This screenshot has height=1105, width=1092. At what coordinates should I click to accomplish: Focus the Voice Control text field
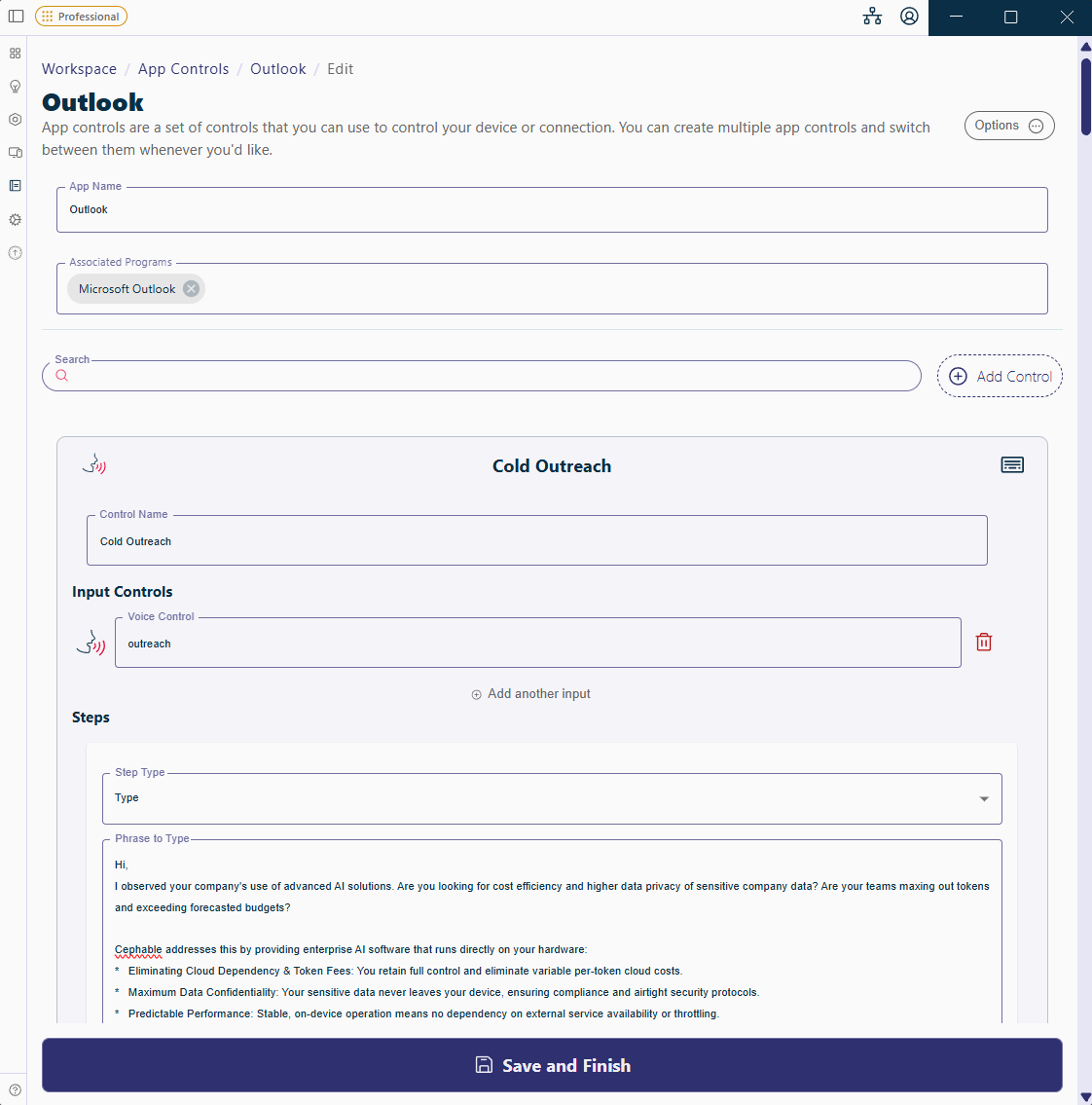pos(537,643)
